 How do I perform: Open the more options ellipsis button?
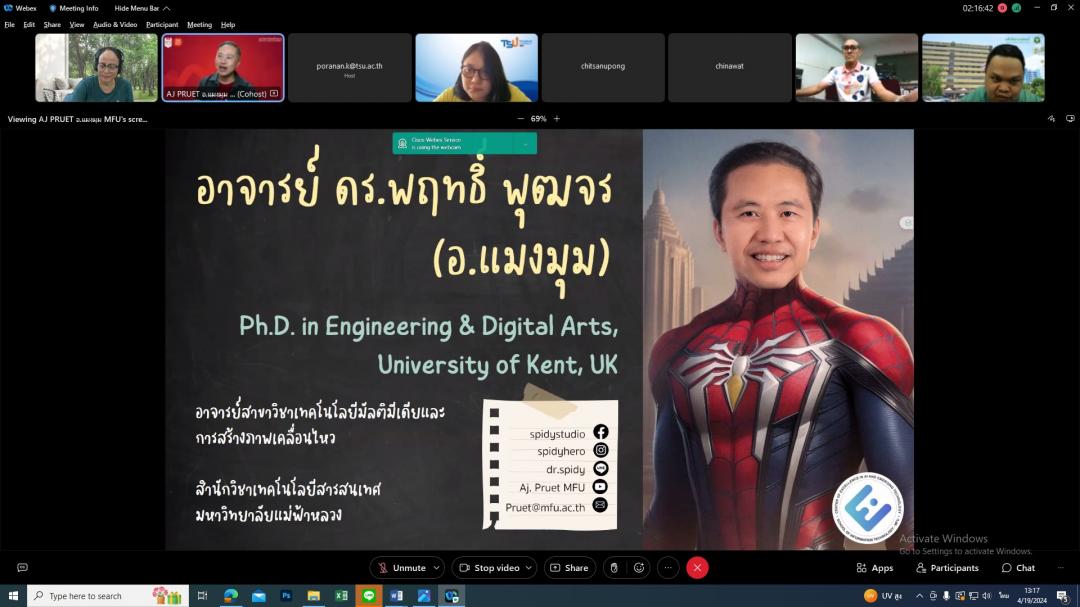[x=668, y=568]
